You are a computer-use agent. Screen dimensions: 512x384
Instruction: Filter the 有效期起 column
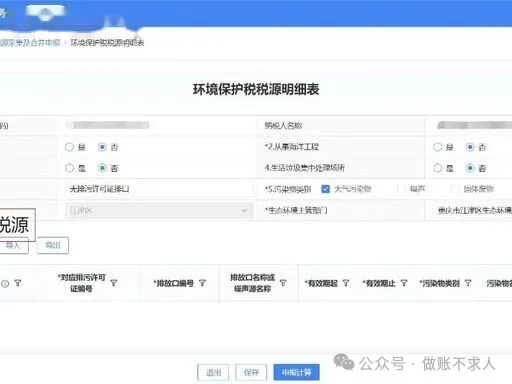tap(346, 283)
